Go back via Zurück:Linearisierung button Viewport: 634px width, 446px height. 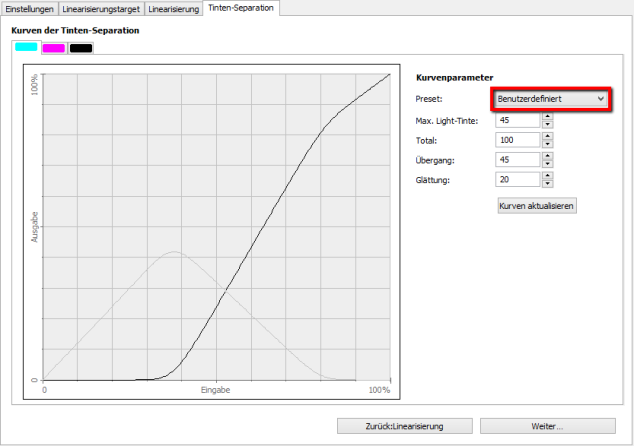point(405,426)
